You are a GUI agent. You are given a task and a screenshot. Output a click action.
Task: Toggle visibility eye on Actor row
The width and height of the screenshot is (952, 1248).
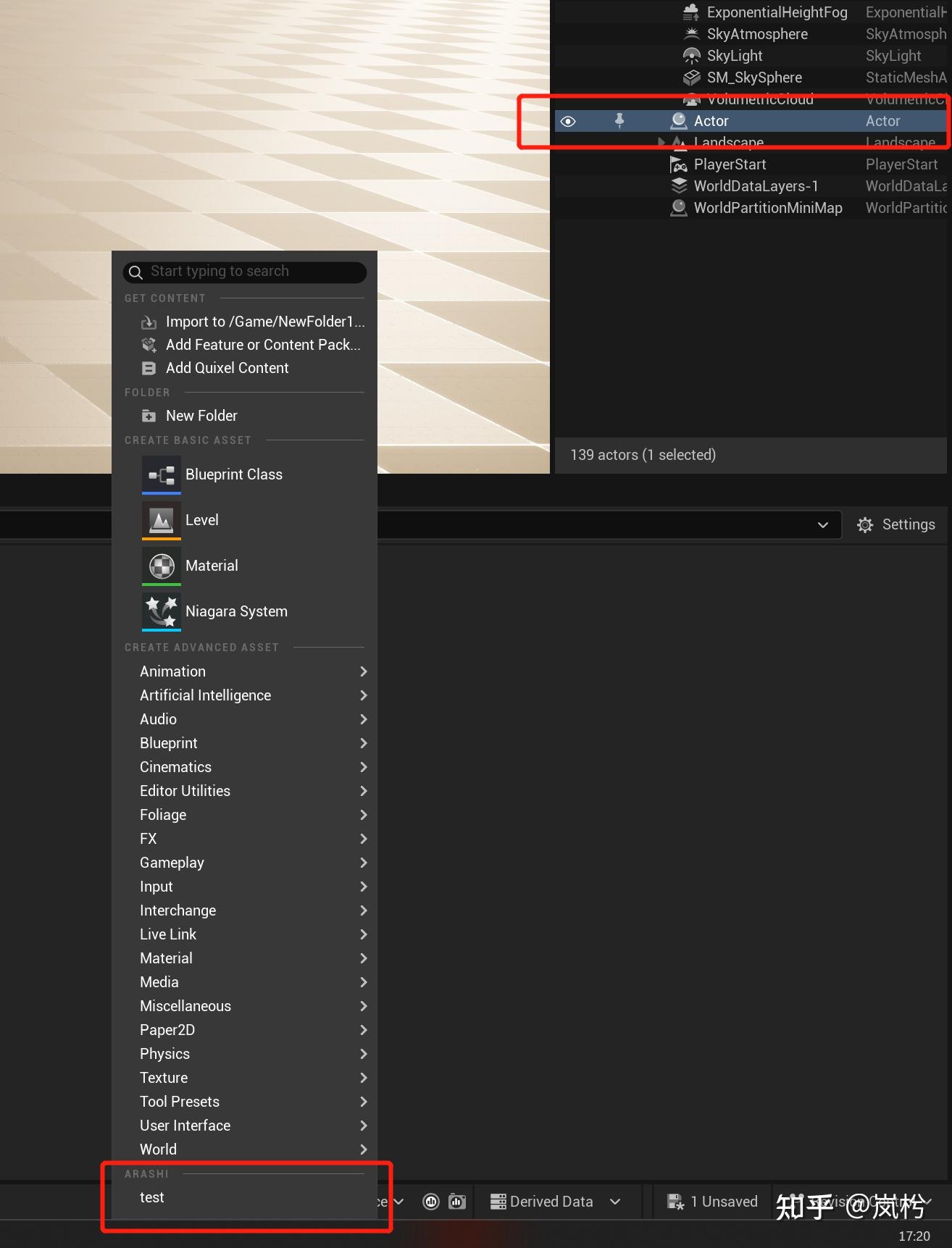tap(569, 121)
